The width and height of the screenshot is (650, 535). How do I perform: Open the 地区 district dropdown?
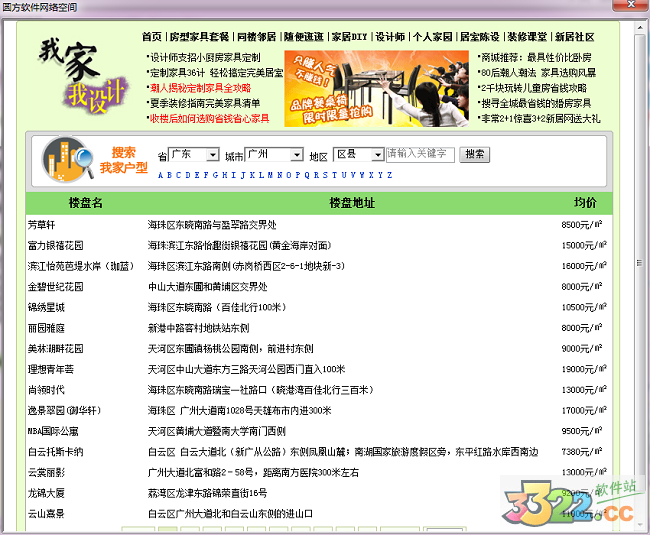pyautogui.click(x=358, y=155)
